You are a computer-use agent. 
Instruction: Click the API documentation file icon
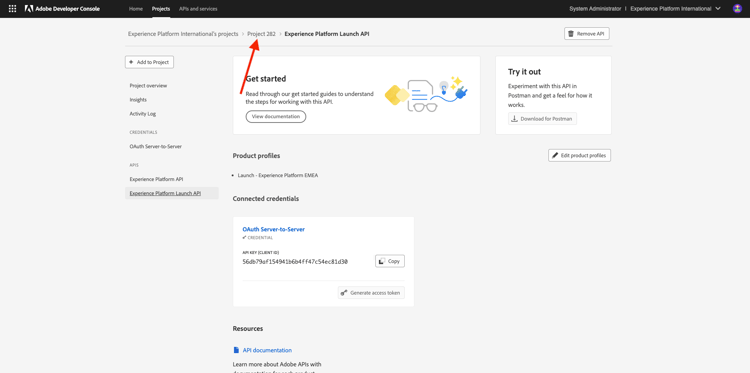click(236, 350)
